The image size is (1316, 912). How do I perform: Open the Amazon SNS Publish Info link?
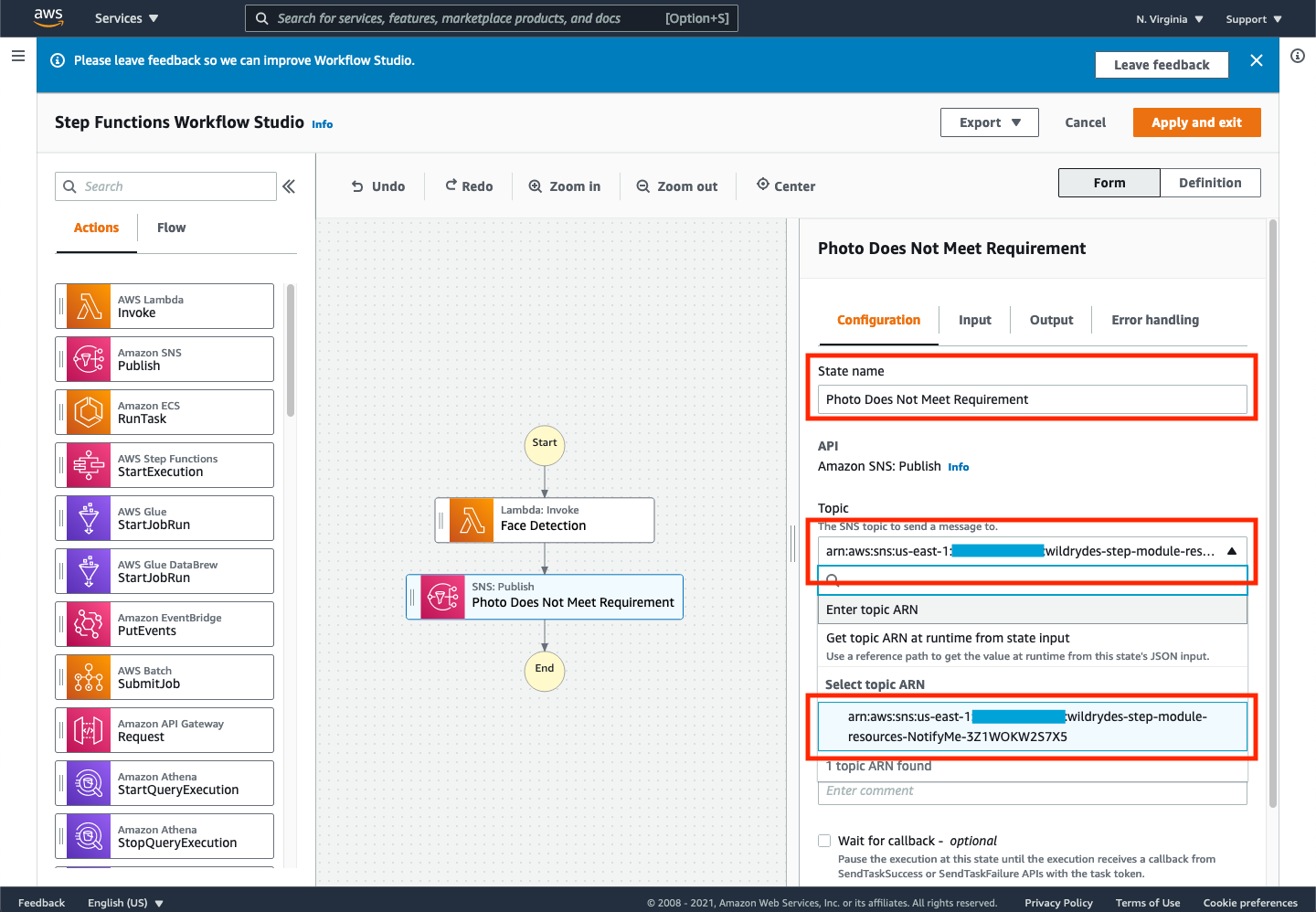pyautogui.click(x=958, y=467)
